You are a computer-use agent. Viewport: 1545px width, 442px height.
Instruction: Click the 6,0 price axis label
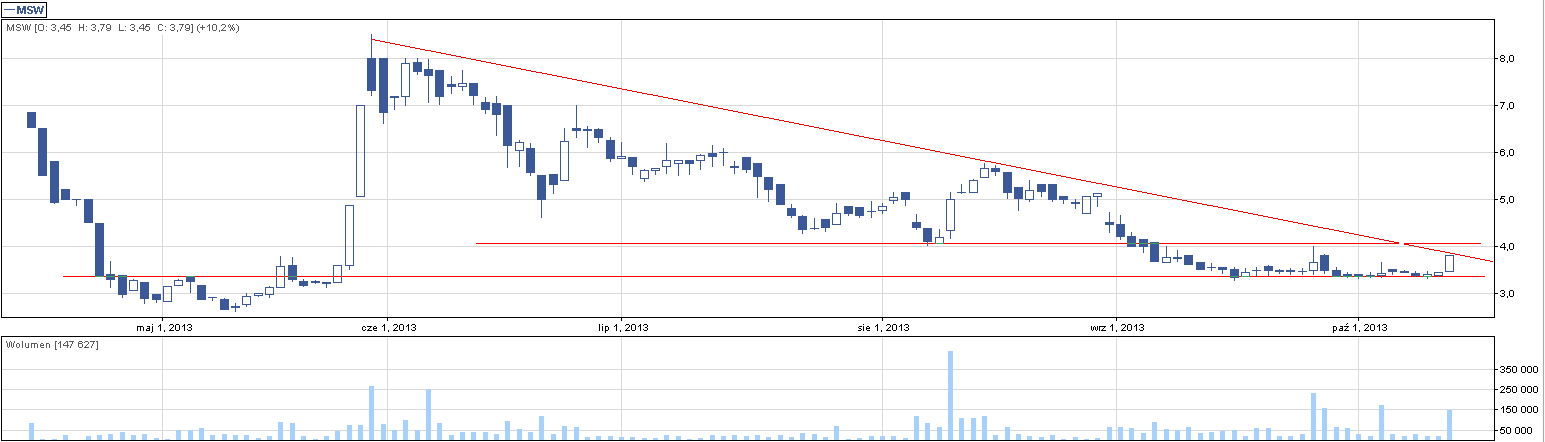(x=1508, y=153)
